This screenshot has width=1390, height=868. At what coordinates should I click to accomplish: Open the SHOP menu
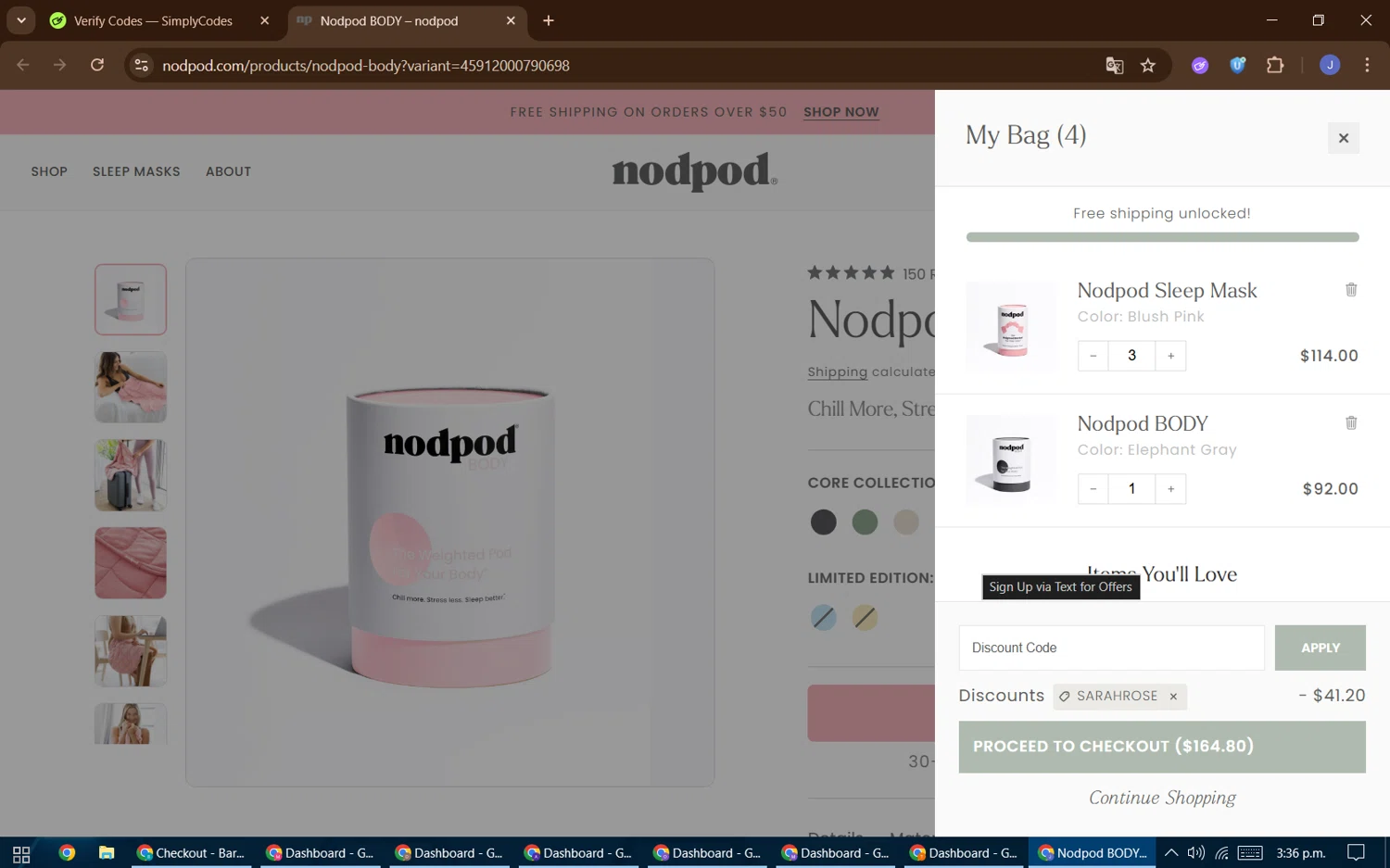(x=49, y=171)
